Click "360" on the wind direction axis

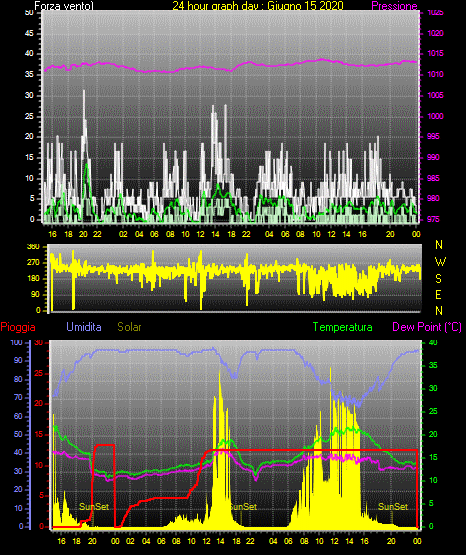pyautogui.click(x=33, y=247)
